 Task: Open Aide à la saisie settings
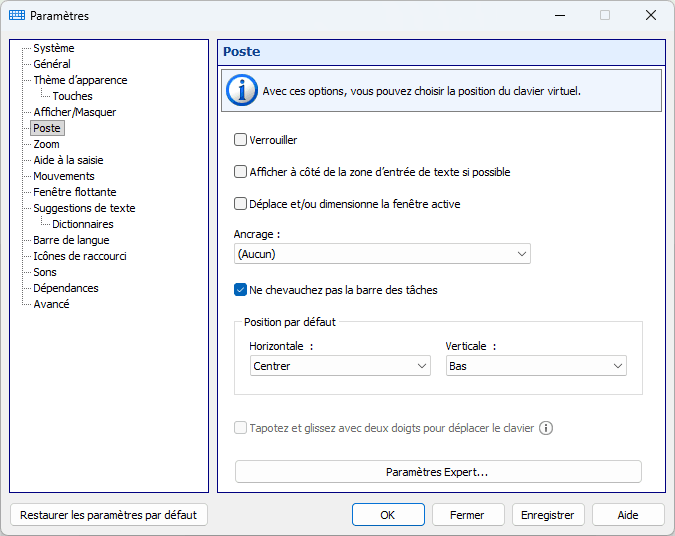(68, 160)
